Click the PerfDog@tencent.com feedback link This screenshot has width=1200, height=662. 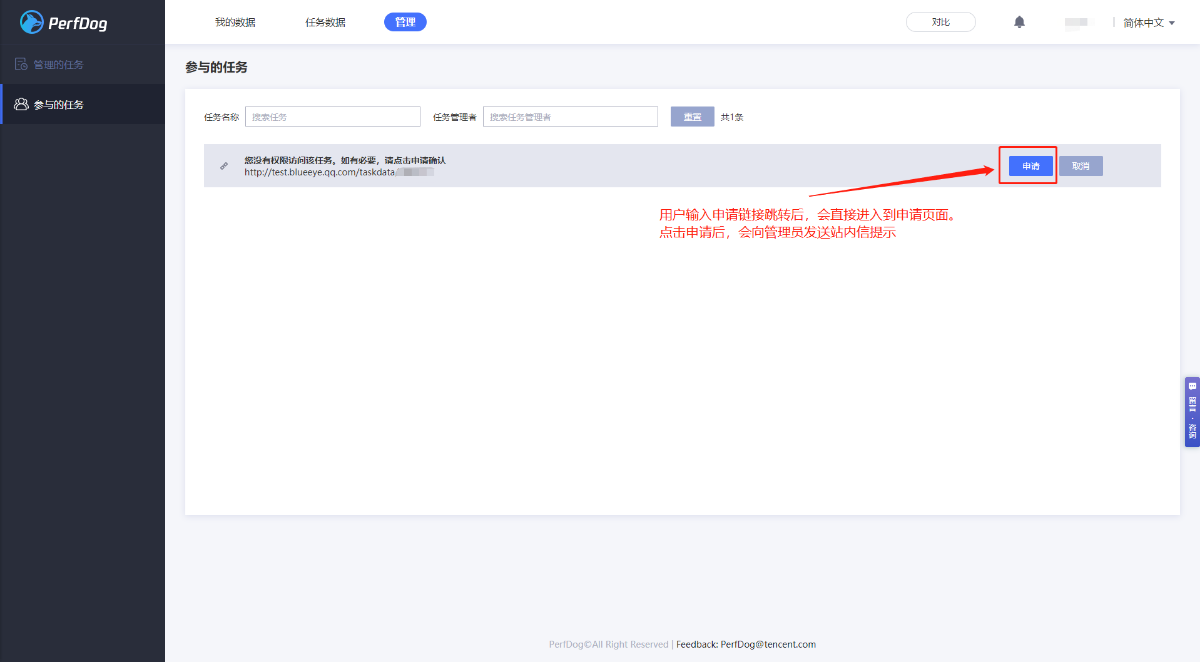pos(768,644)
